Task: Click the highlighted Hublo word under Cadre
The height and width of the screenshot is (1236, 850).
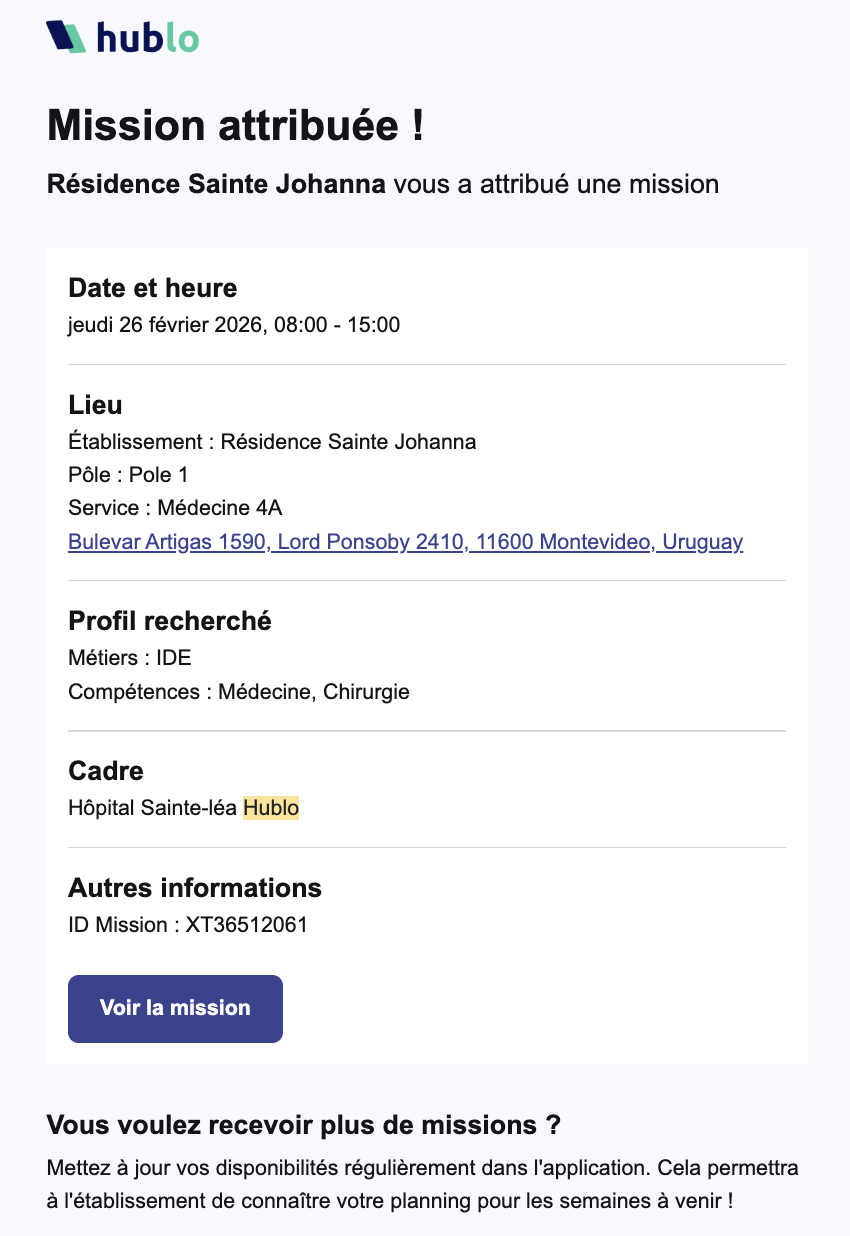Action: click(x=271, y=808)
